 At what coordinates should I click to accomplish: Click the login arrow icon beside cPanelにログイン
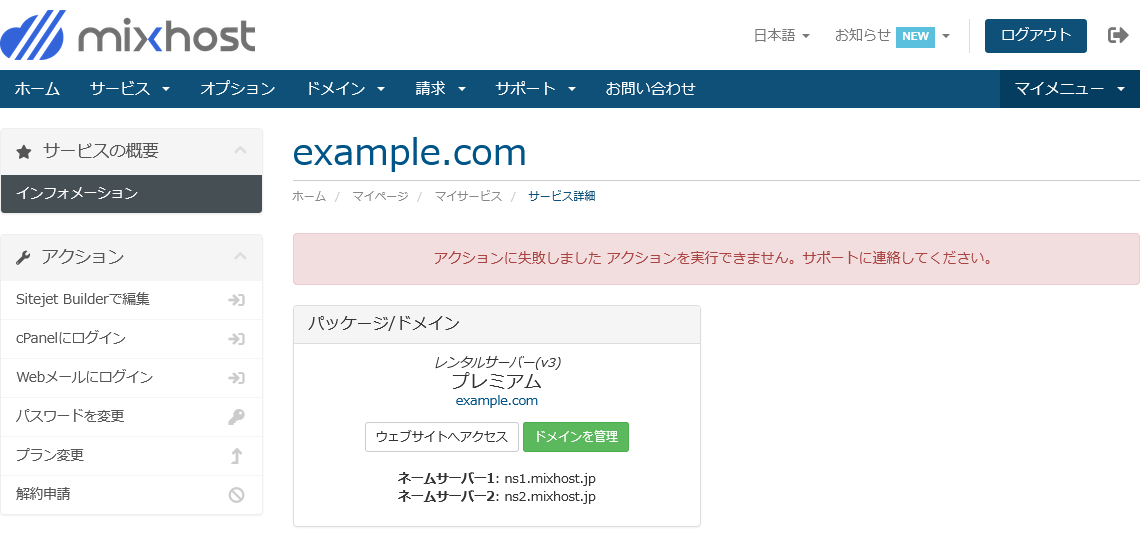[236, 339]
